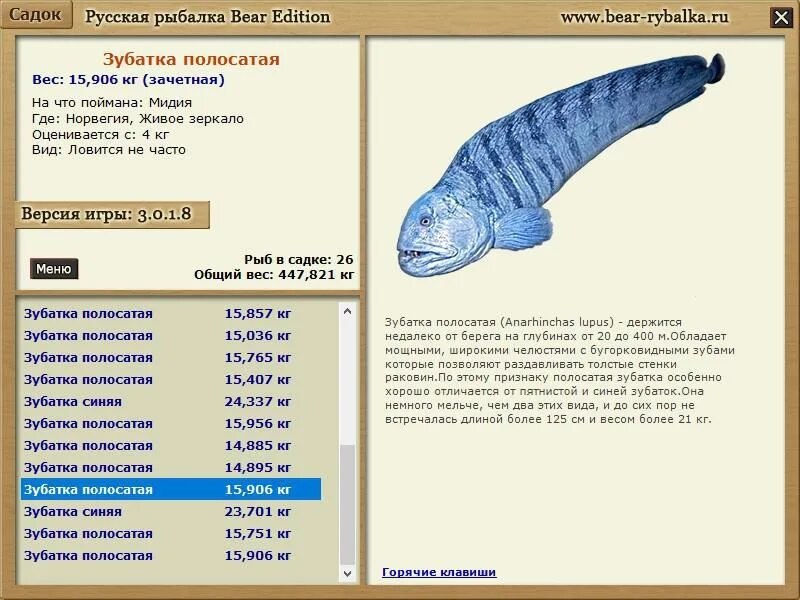Viewport: 800px width, 600px height.
Task: Click the Версия игры: 3.0.1.8 label
Action: [111, 214]
